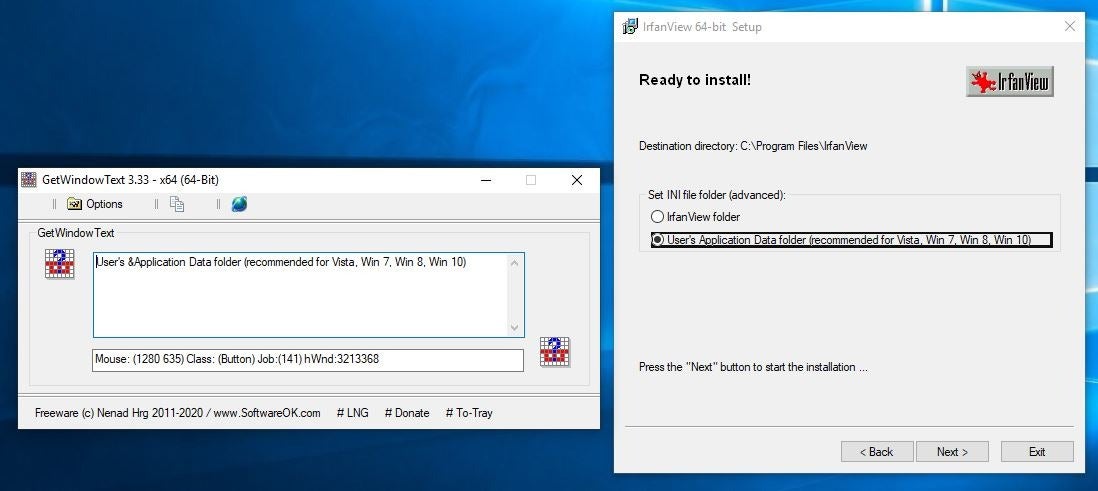
Task: Select the IrfanView folder radio option
Action: point(657,217)
